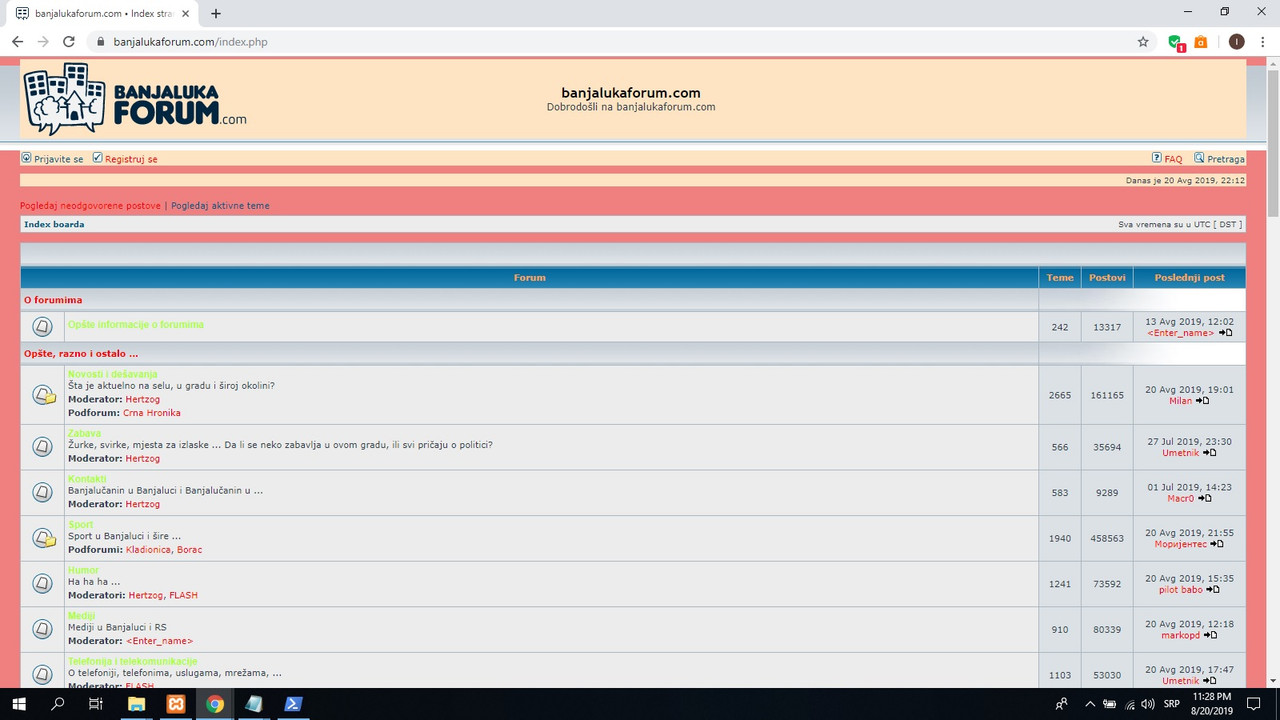Viewport: 1280px width, 720px height.
Task: Open the Chrome profile avatar
Action: pos(1236,42)
